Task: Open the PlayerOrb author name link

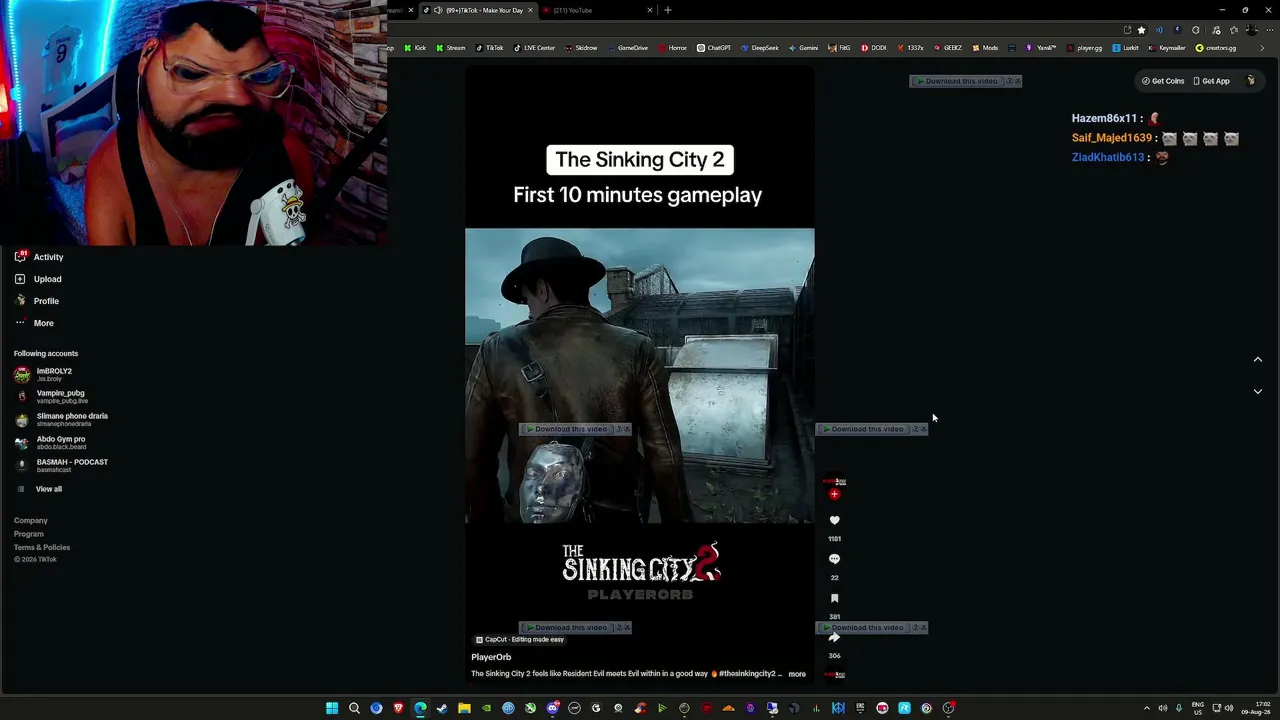Action: pyautogui.click(x=491, y=657)
